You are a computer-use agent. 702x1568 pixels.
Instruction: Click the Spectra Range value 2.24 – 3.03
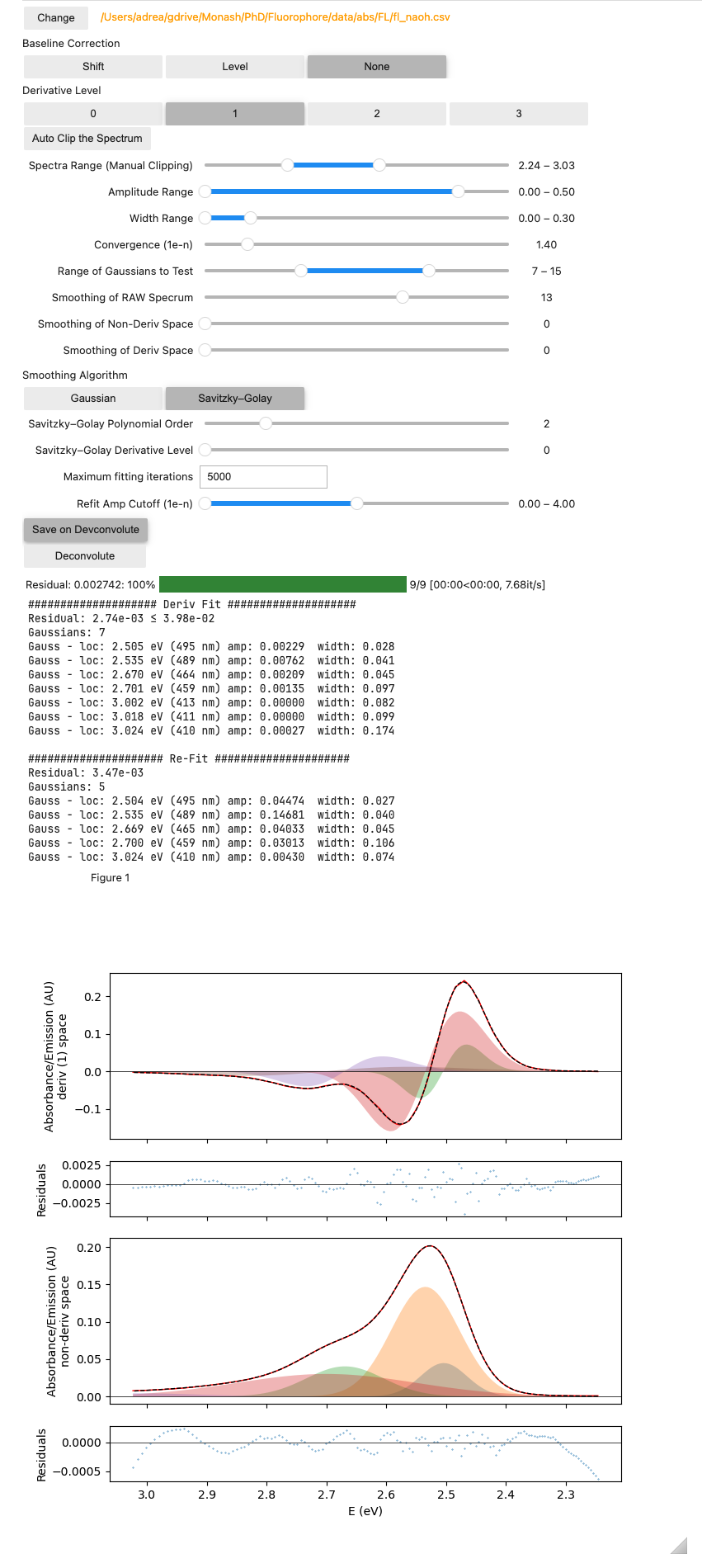pyautogui.click(x=547, y=166)
